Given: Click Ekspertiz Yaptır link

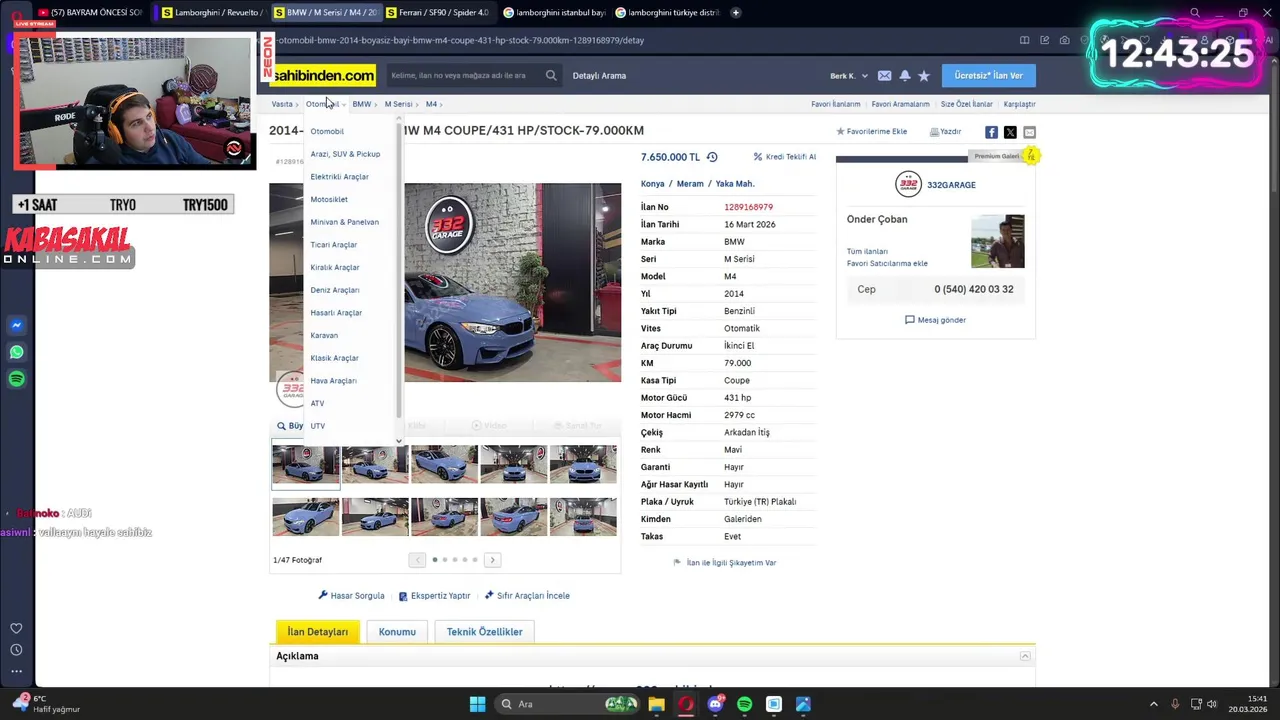Looking at the screenshot, I should (434, 596).
